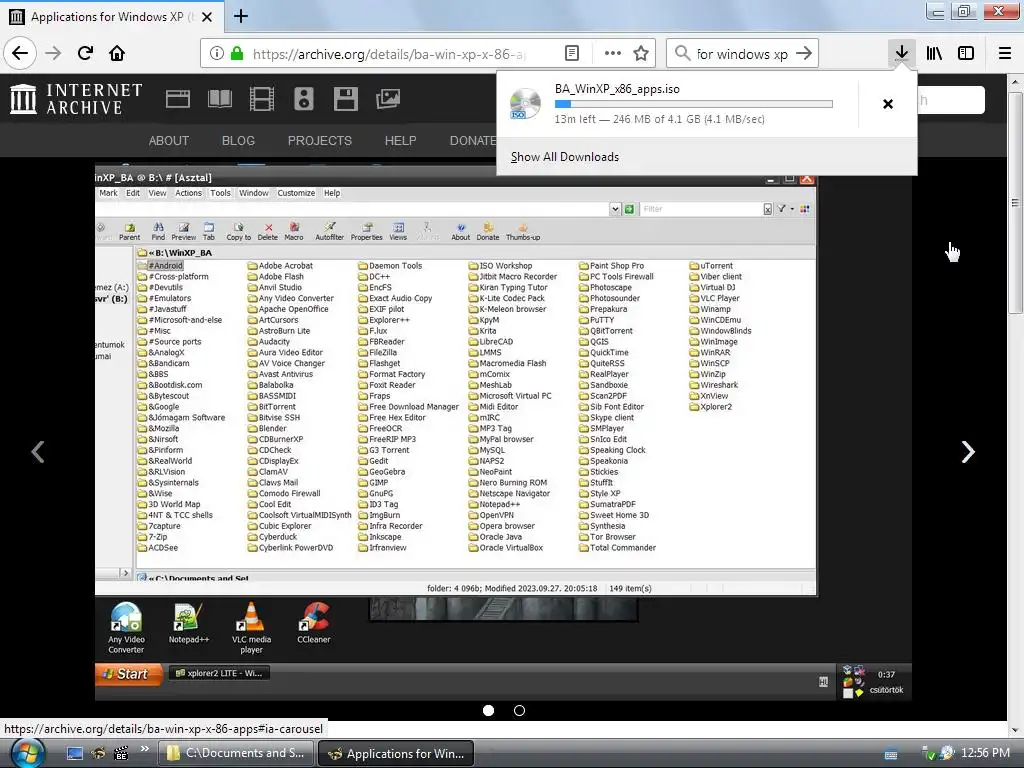Show the previous carousel image

[38, 452]
